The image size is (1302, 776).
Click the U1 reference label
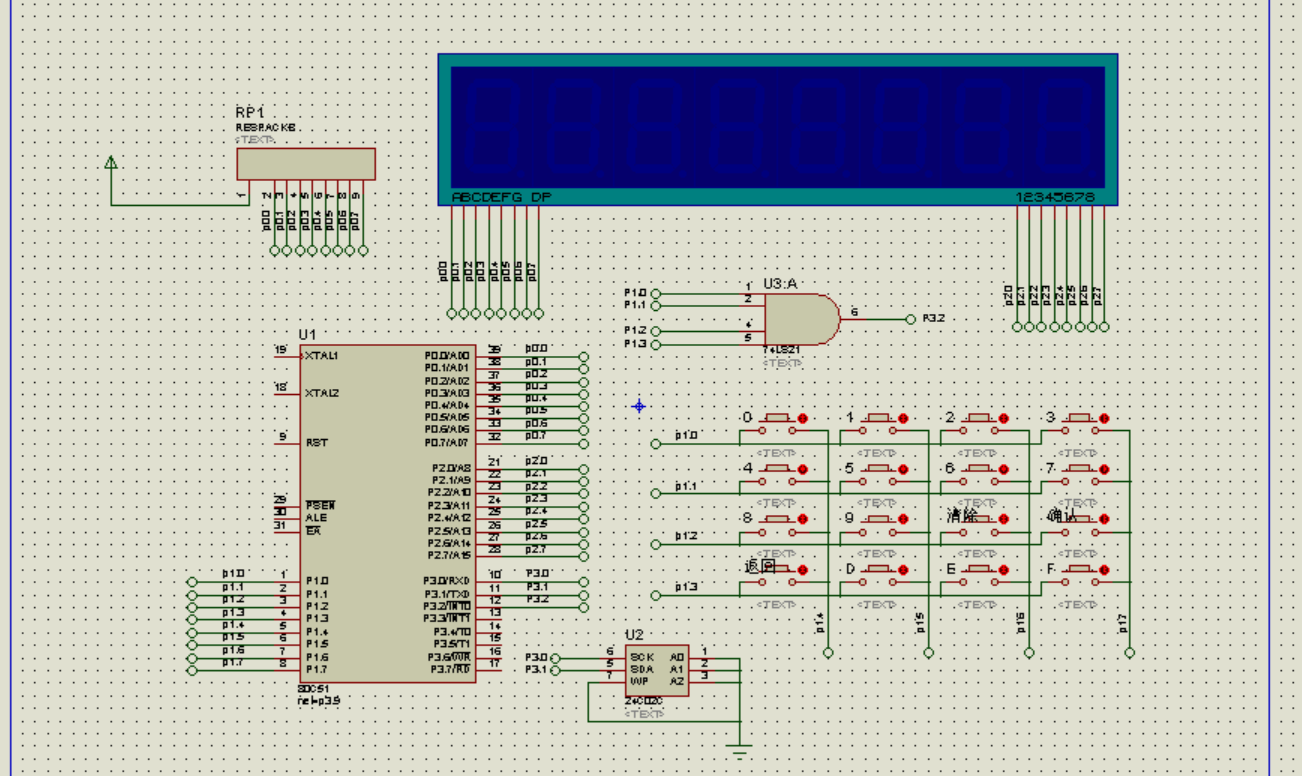(x=307, y=334)
